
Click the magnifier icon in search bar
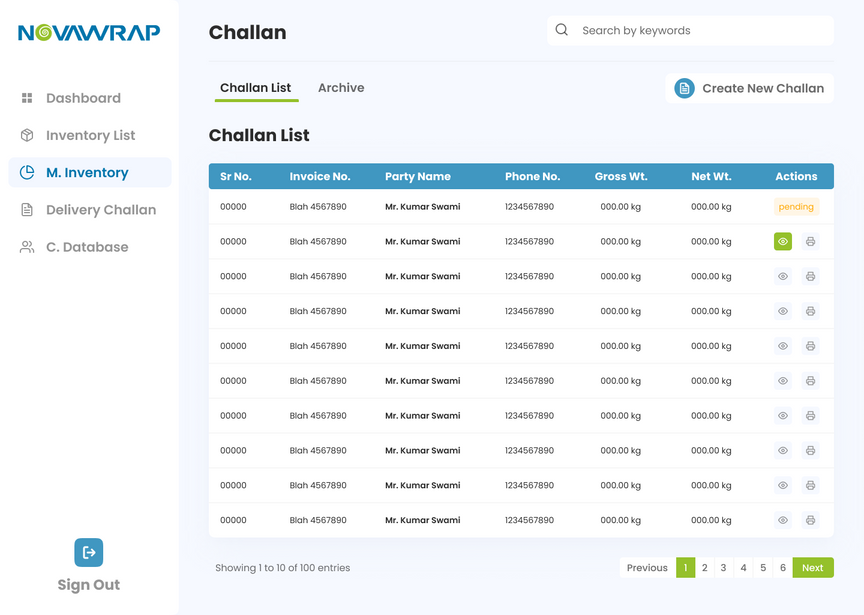click(562, 30)
